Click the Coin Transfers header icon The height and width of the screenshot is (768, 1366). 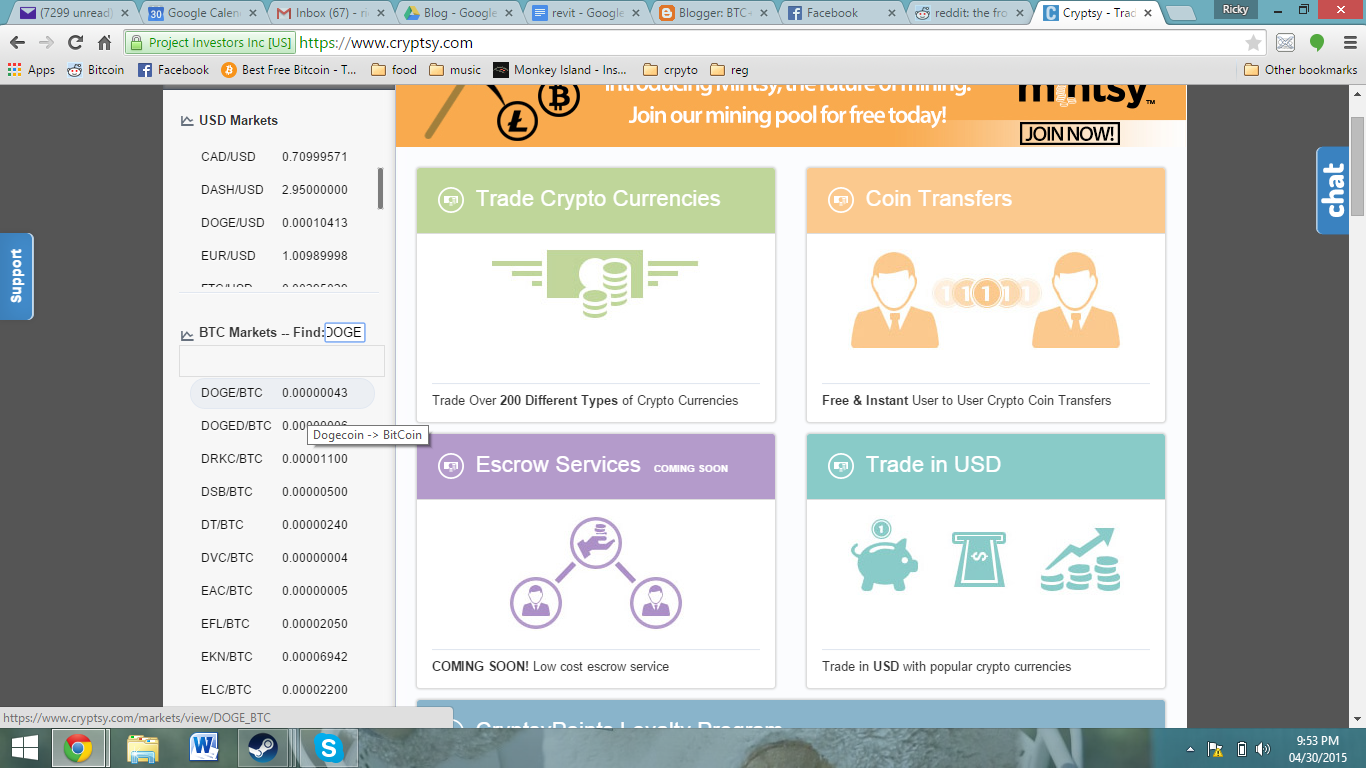pyautogui.click(x=840, y=200)
